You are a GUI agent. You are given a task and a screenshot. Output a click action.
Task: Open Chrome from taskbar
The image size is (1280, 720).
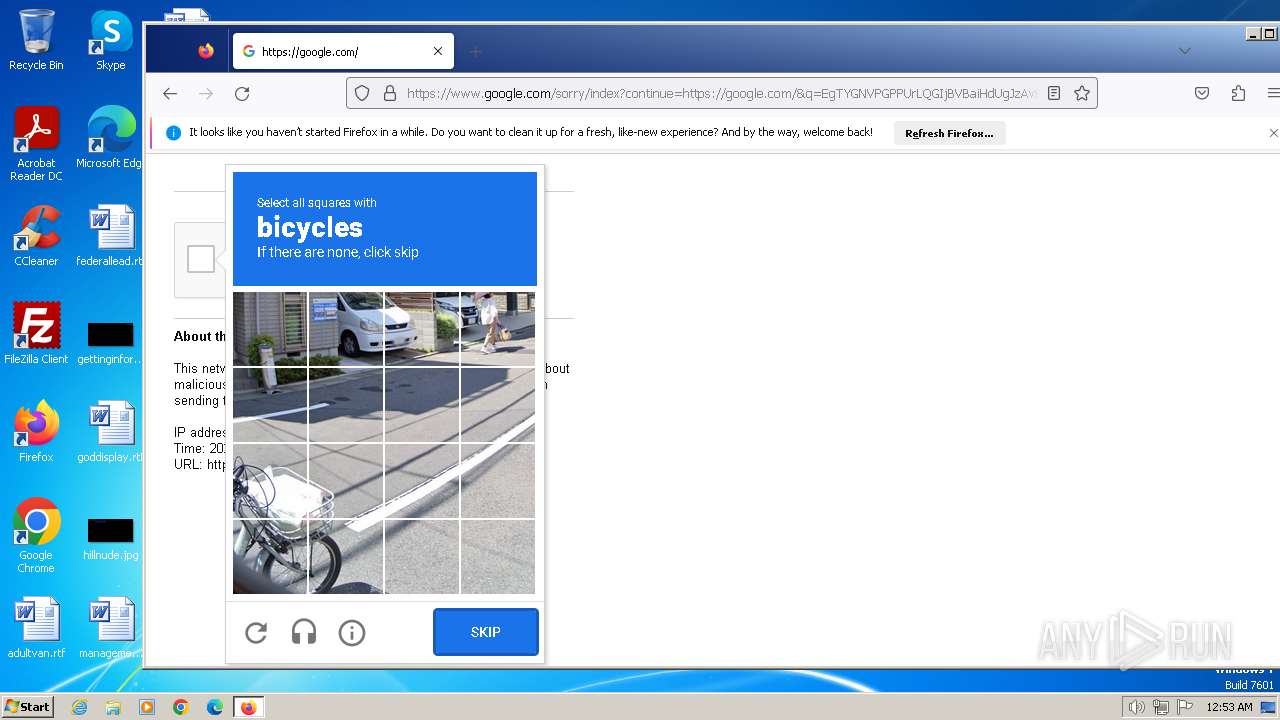click(181, 707)
